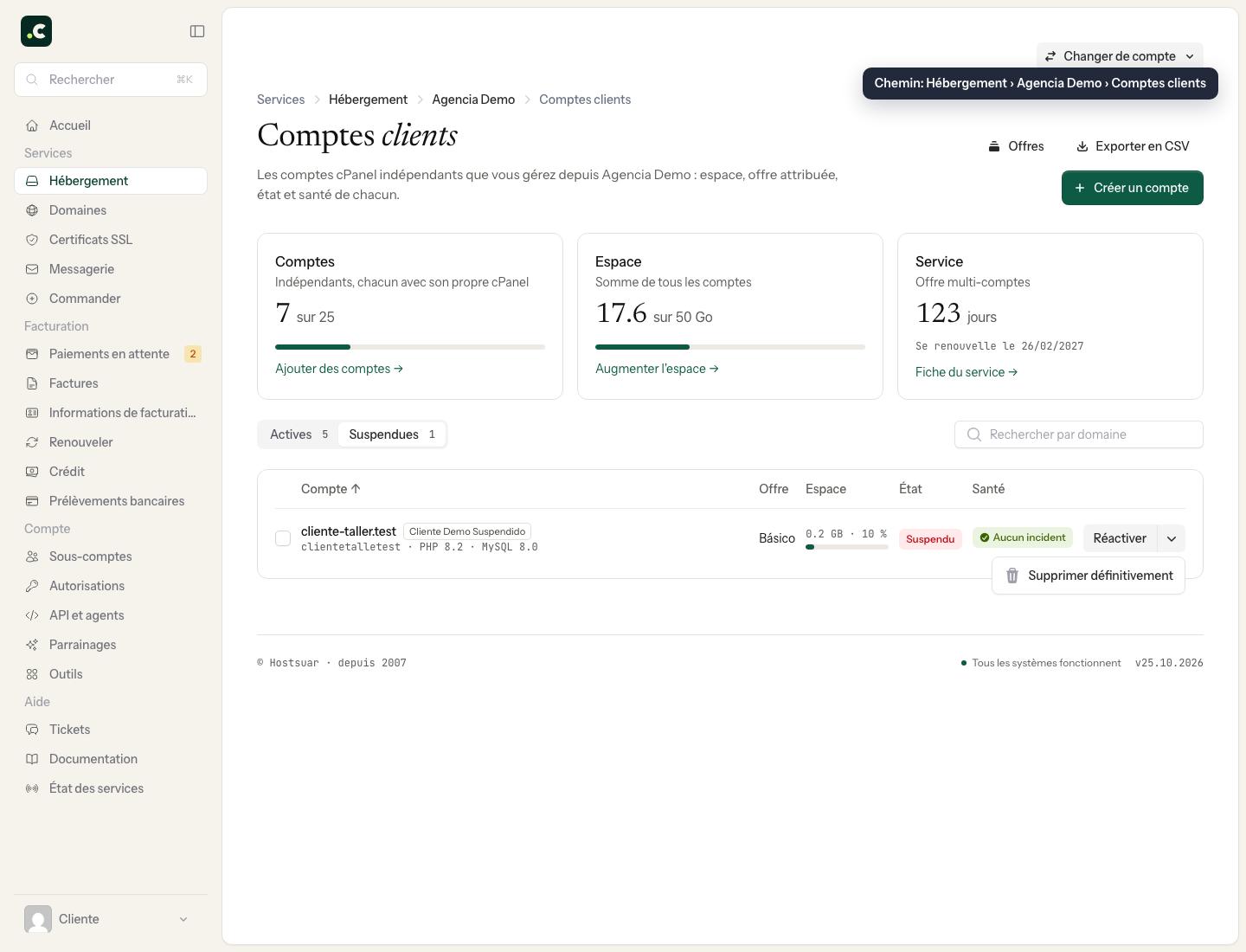This screenshot has height=952, width=1246.
Task: Click the Offres button
Action: 1017,146
